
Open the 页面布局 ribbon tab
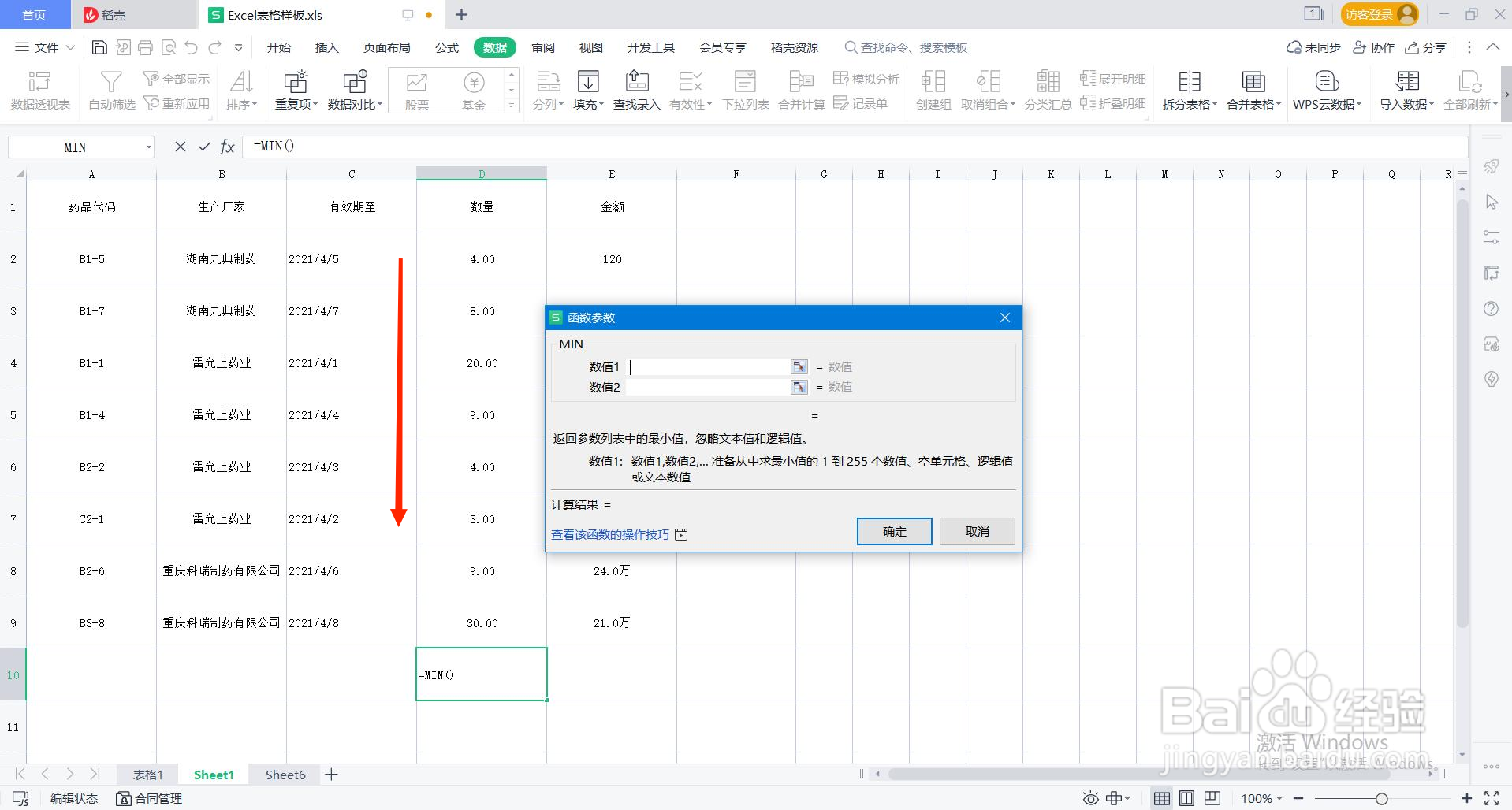tap(387, 47)
